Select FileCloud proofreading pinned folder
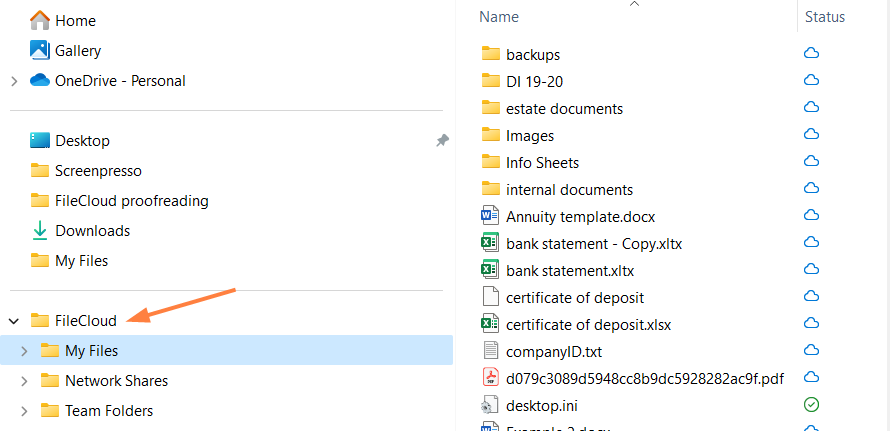 coord(131,201)
